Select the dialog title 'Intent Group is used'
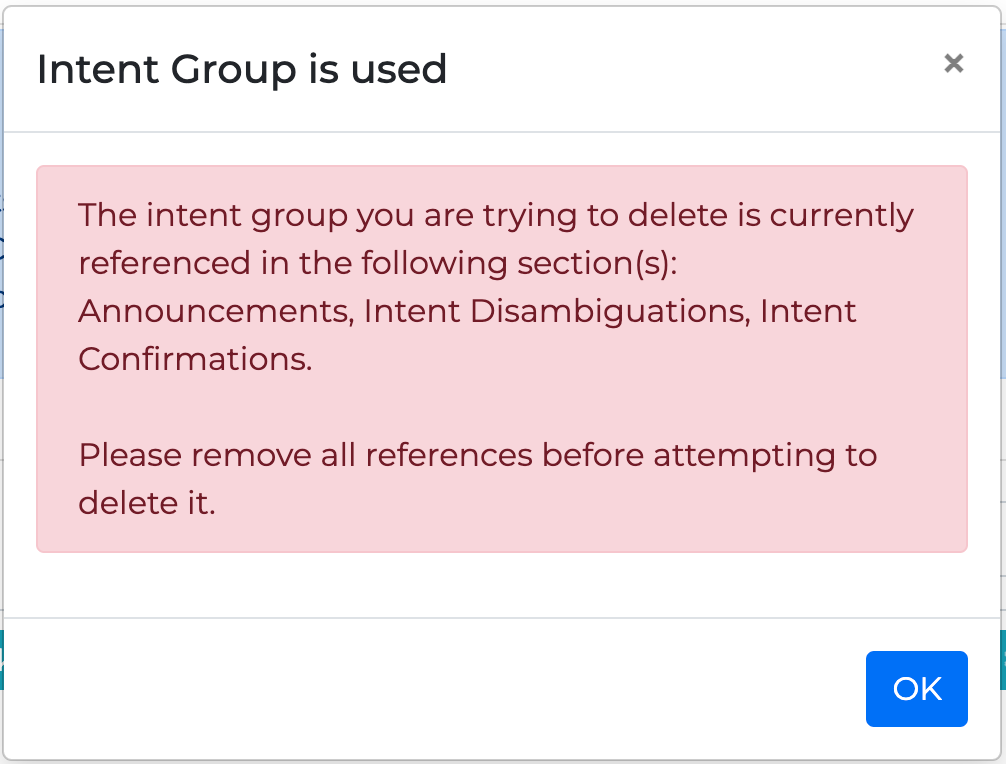The image size is (1006, 764). point(241,69)
